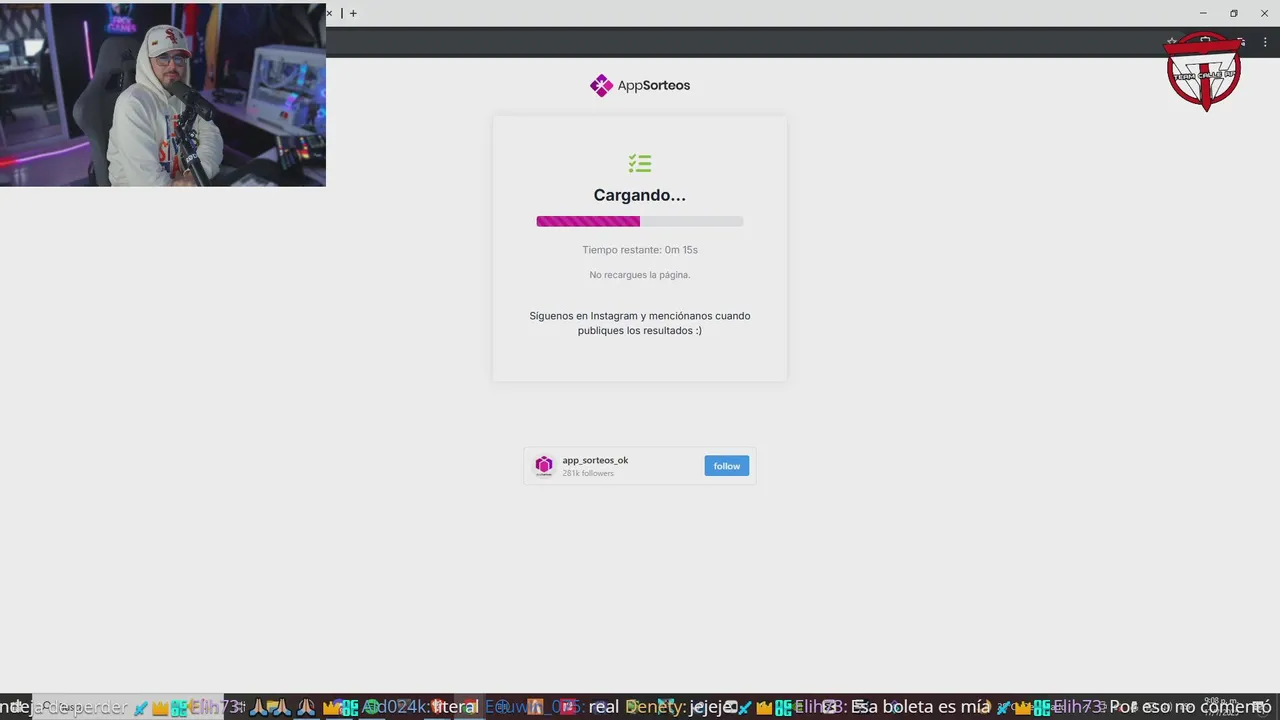The width and height of the screenshot is (1280, 720).
Task: Click the 281k followers text
Action: [588, 473]
